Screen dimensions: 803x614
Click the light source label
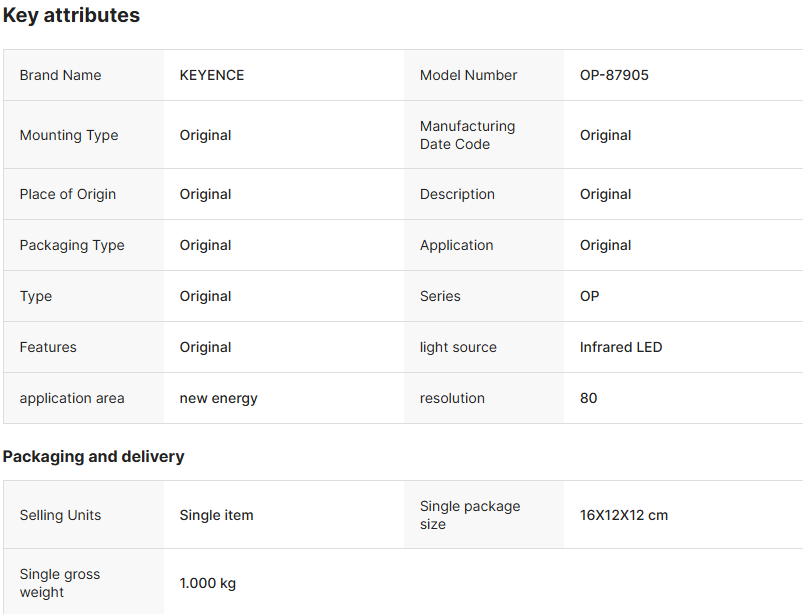coord(458,347)
